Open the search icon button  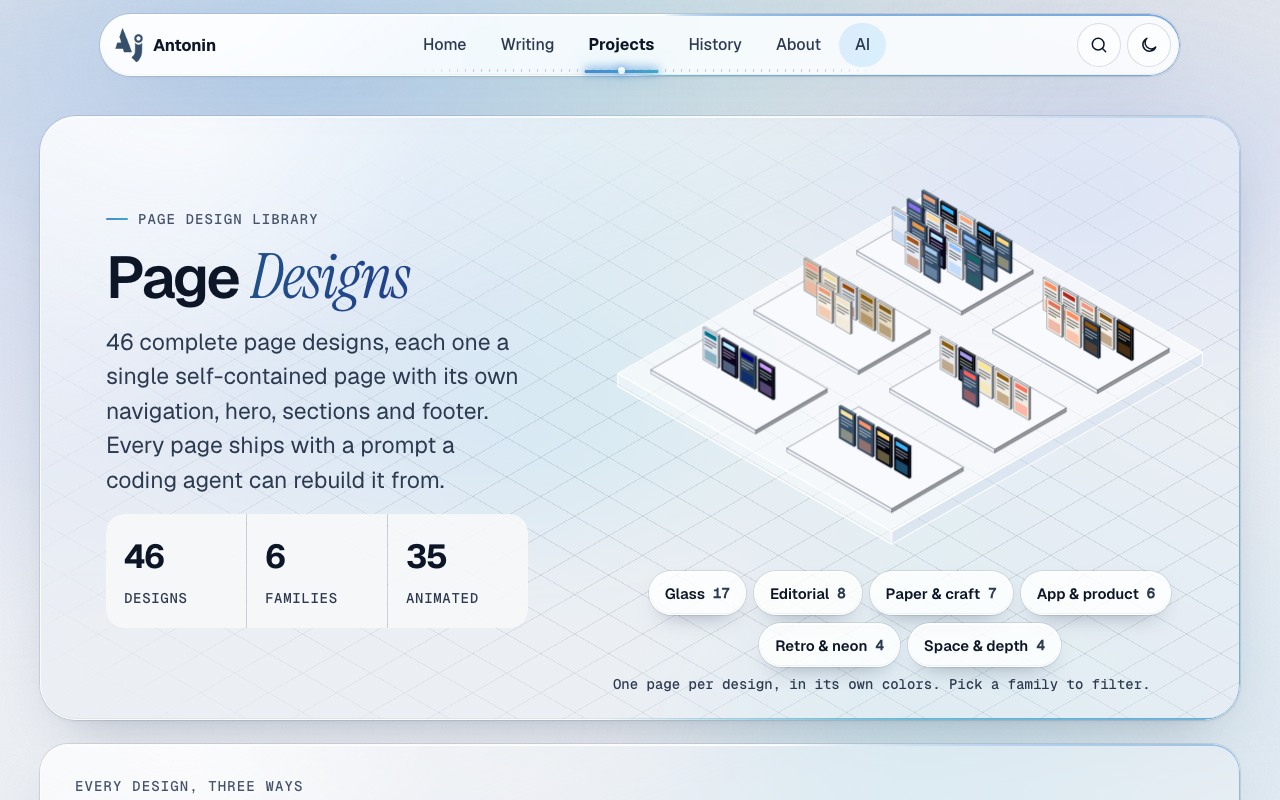(x=1098, y=45)
